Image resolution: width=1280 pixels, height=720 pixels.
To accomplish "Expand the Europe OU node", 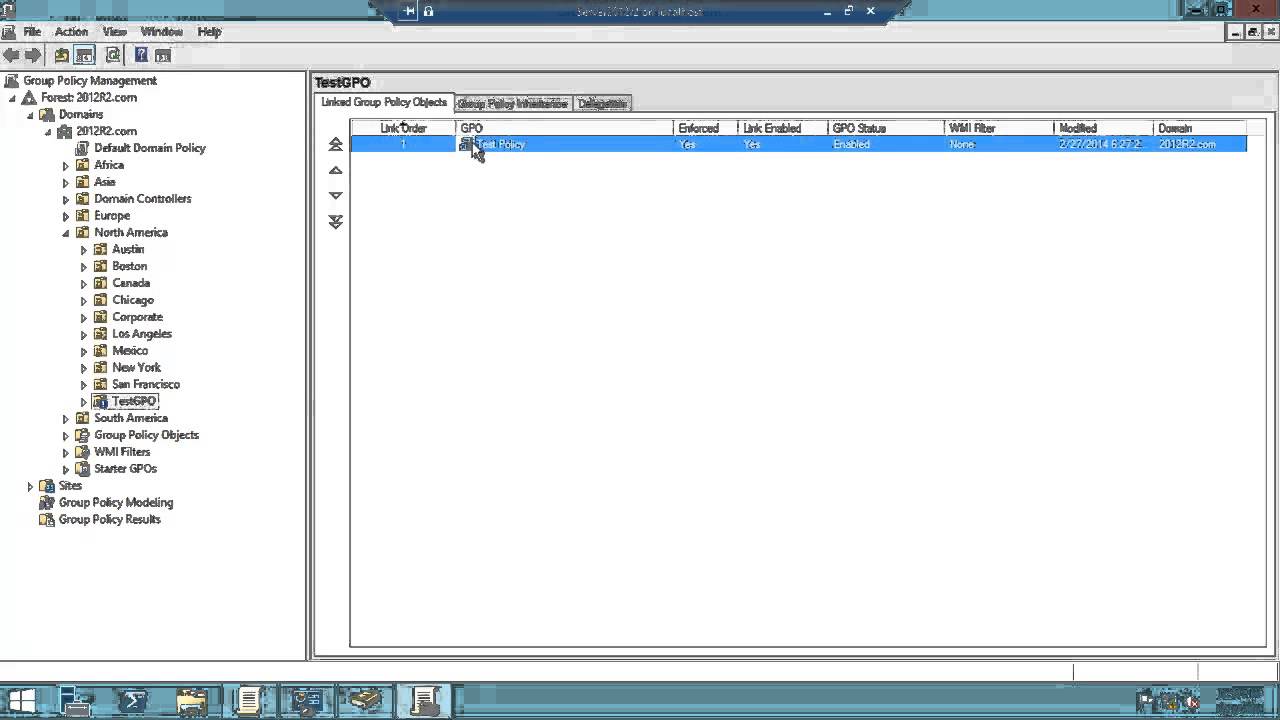I will coord(66,216).
